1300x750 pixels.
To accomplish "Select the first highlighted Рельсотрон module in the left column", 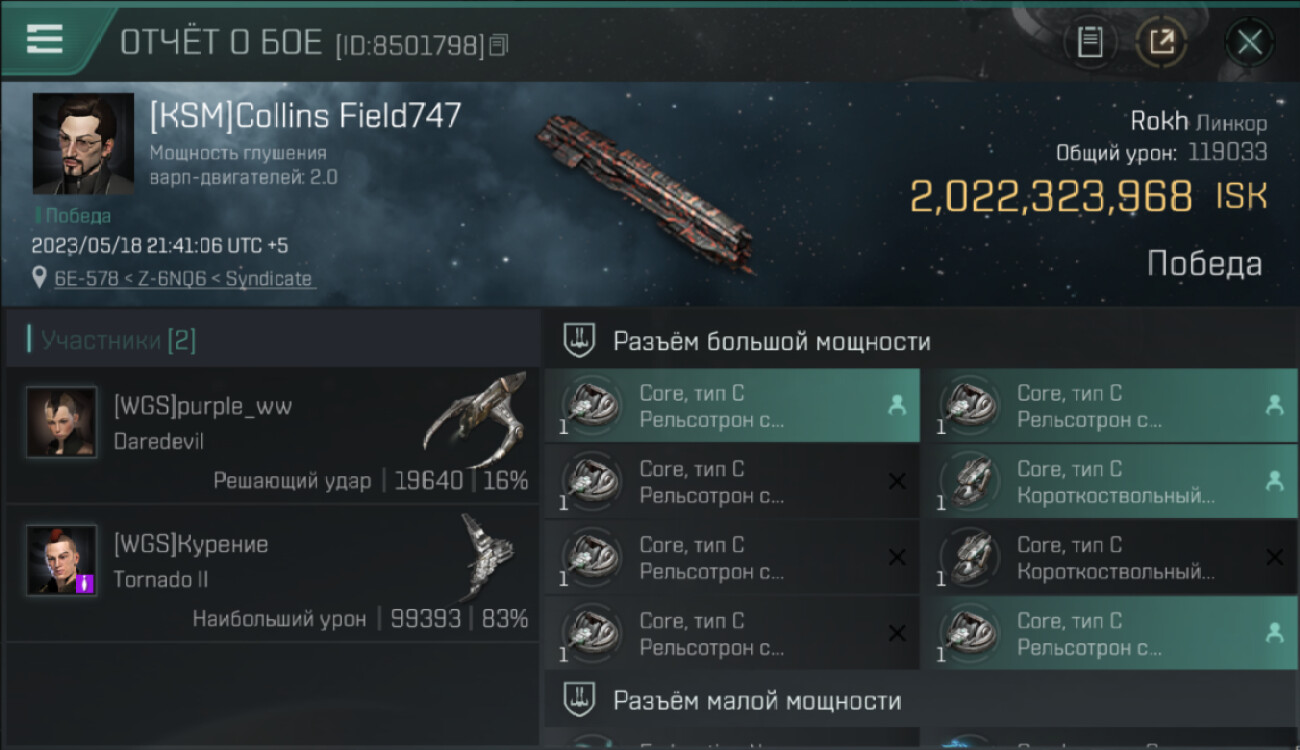I will point(732,406).
